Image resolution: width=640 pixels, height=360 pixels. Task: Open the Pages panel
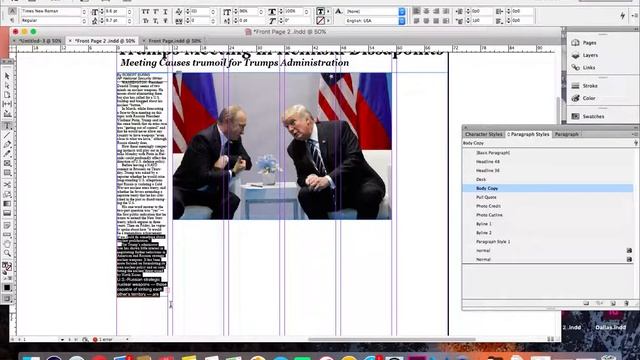pyautogui.click(x=584, y=42)
